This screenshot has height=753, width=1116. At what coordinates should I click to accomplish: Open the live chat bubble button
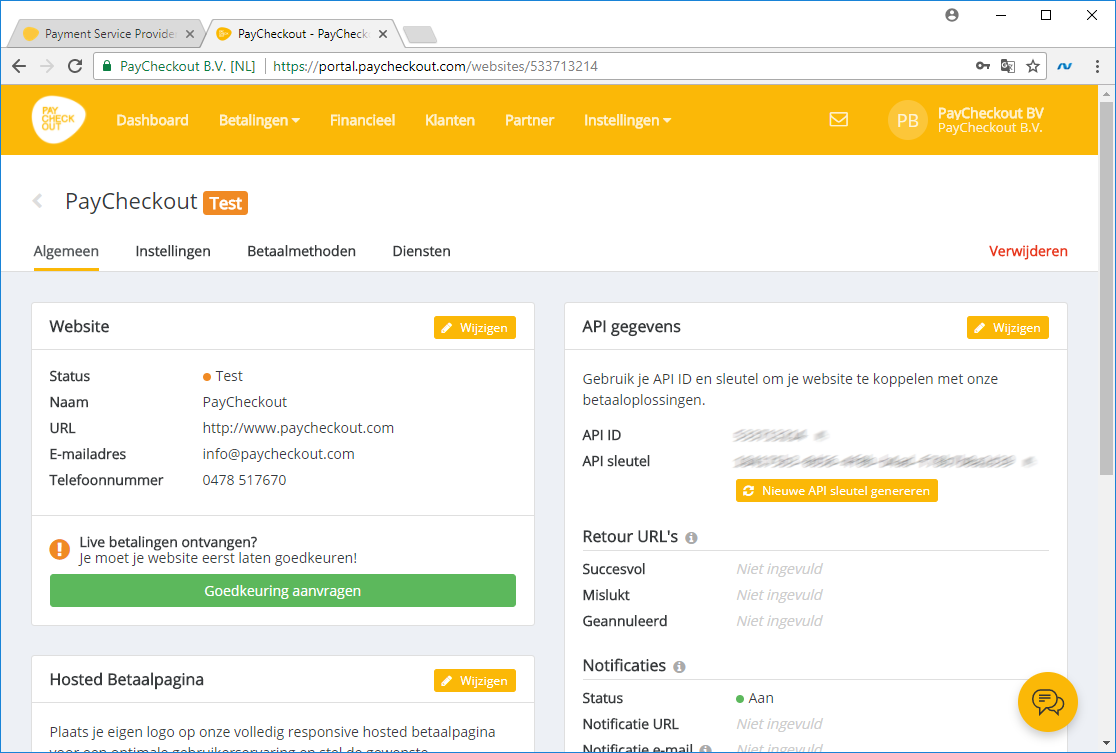pos(1048,702)
